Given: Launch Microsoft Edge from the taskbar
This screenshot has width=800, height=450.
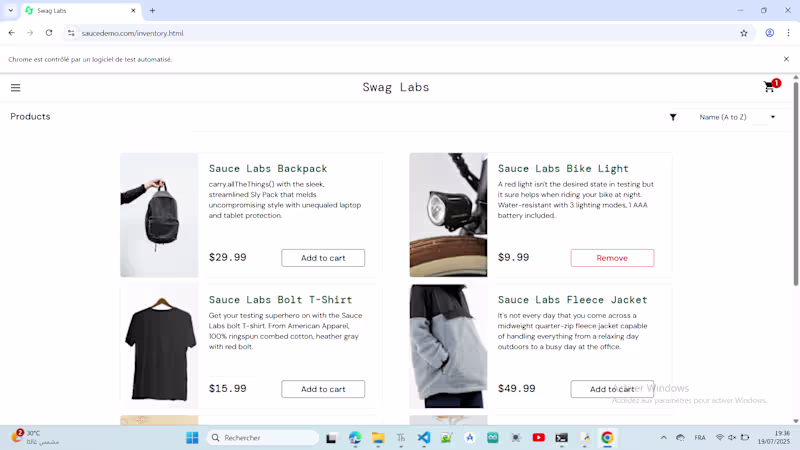Looking at the screenshot, I should [355, 438].
